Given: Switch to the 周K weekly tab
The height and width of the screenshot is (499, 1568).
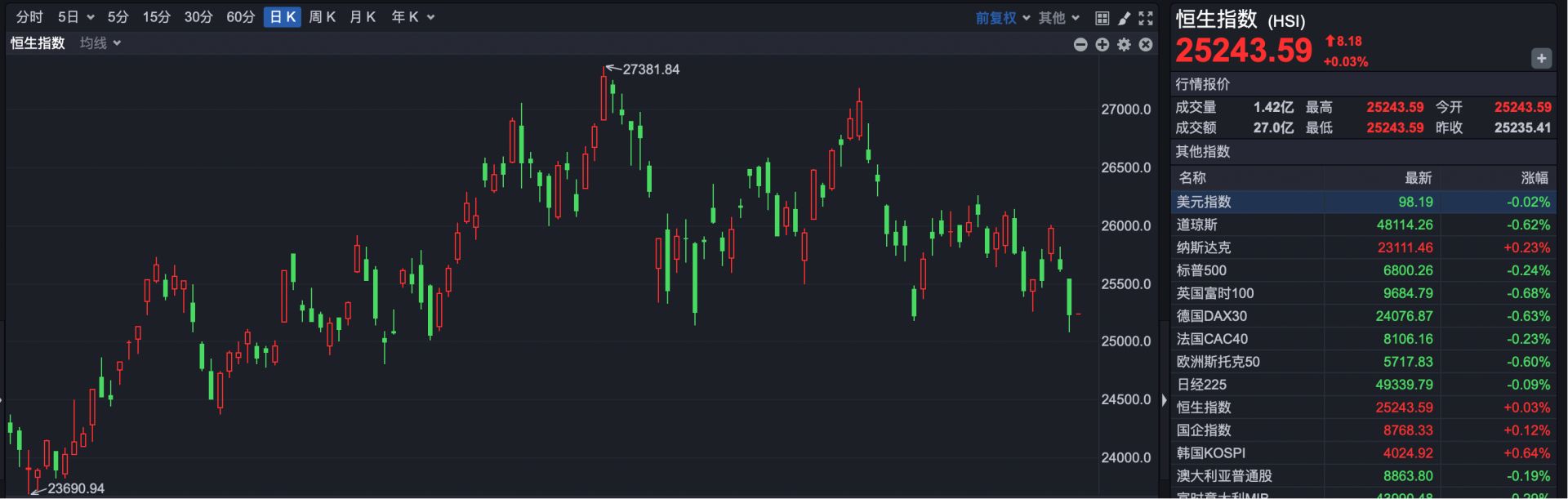Looking at the screenshot, I should click(x=323, y=17).
